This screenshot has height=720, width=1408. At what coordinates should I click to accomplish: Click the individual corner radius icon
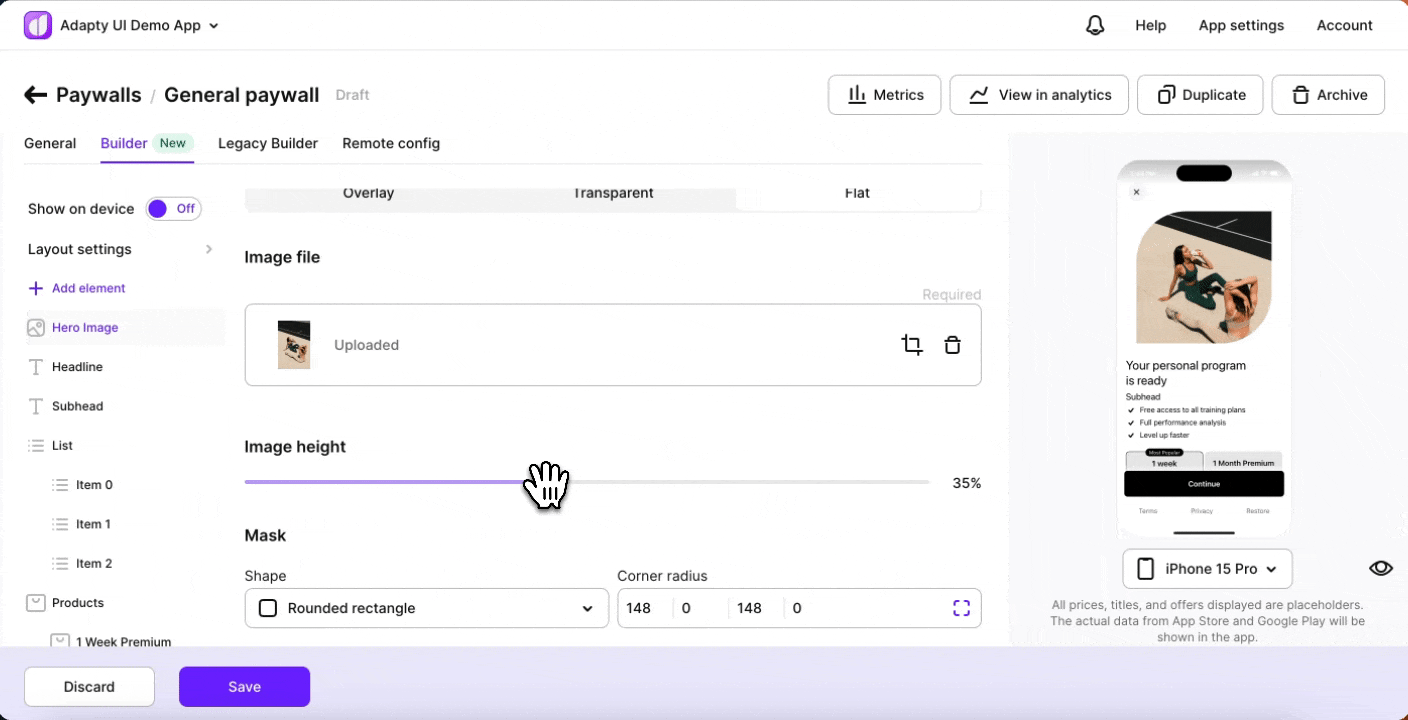961,608
